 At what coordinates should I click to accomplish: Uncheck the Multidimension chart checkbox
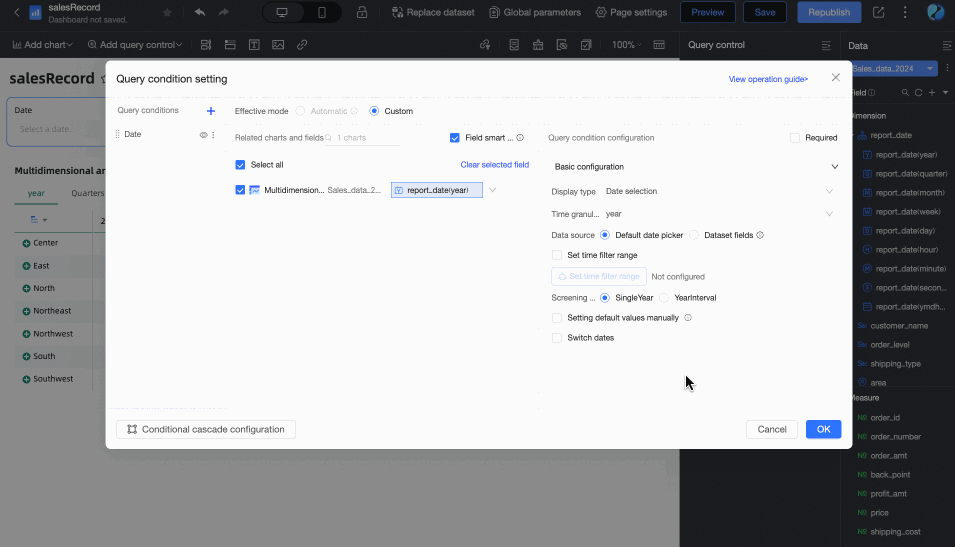coord(240,190)
